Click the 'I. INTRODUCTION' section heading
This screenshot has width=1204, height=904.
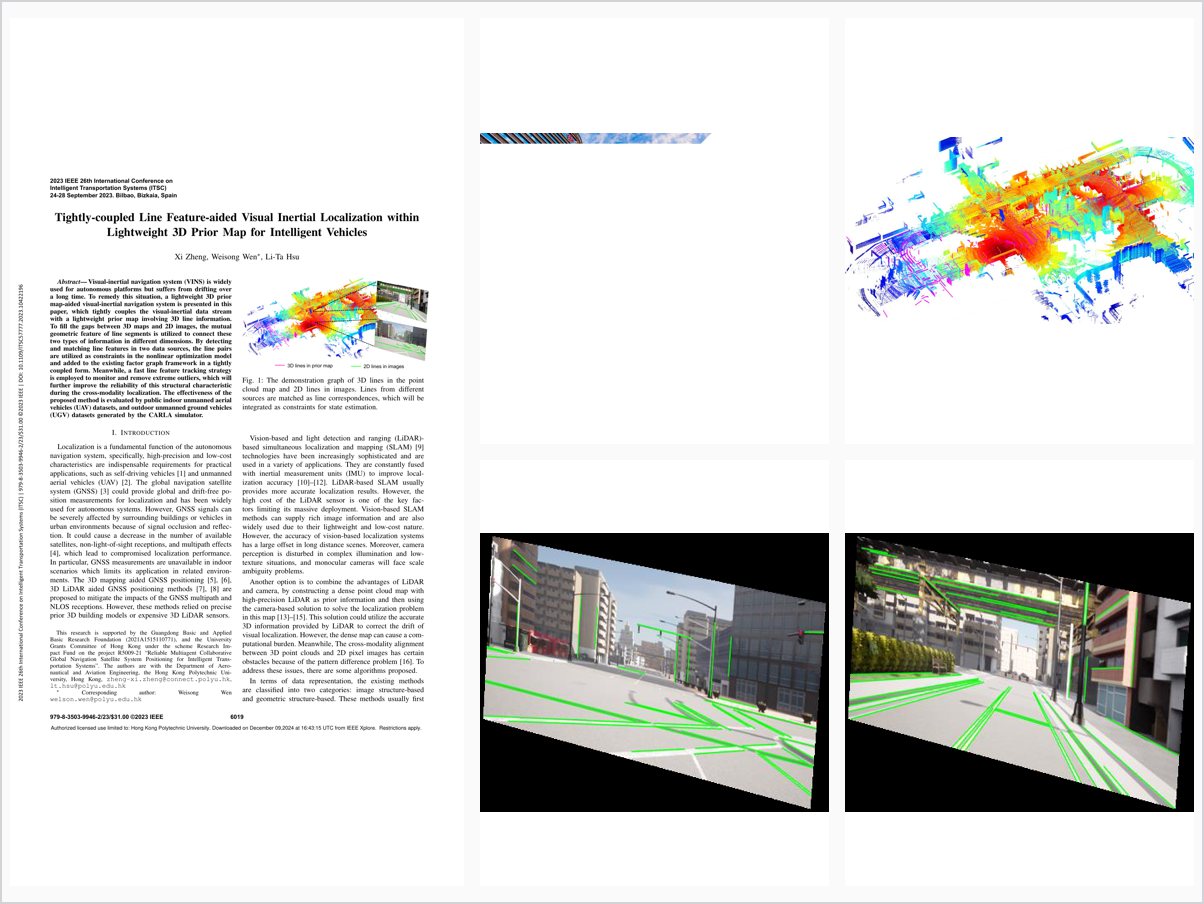(x=140, y=431)
